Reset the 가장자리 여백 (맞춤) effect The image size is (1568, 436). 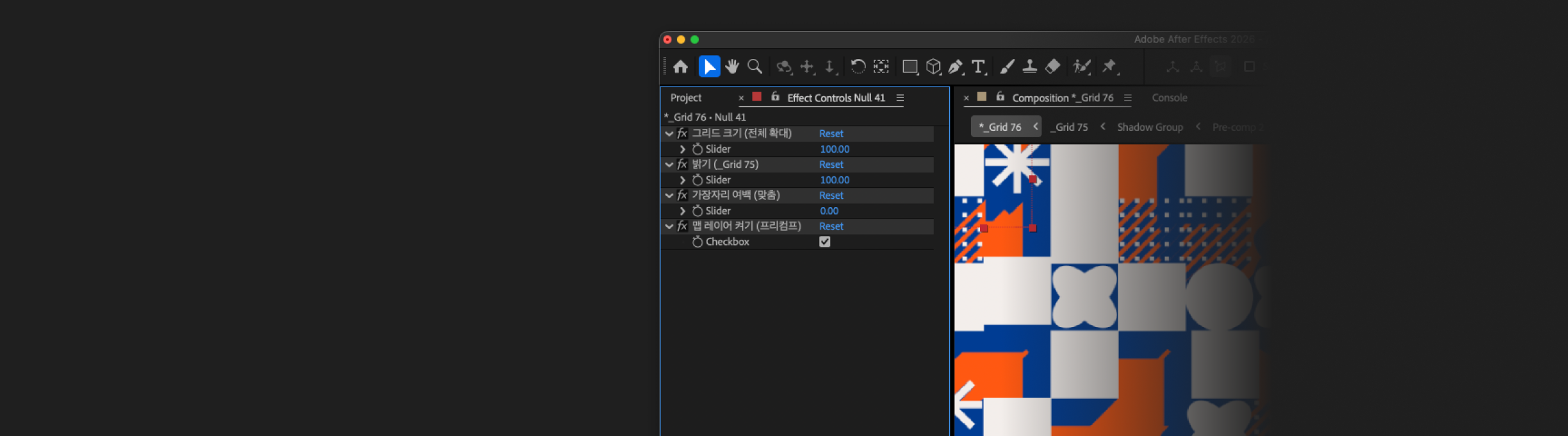pos(831,196)
